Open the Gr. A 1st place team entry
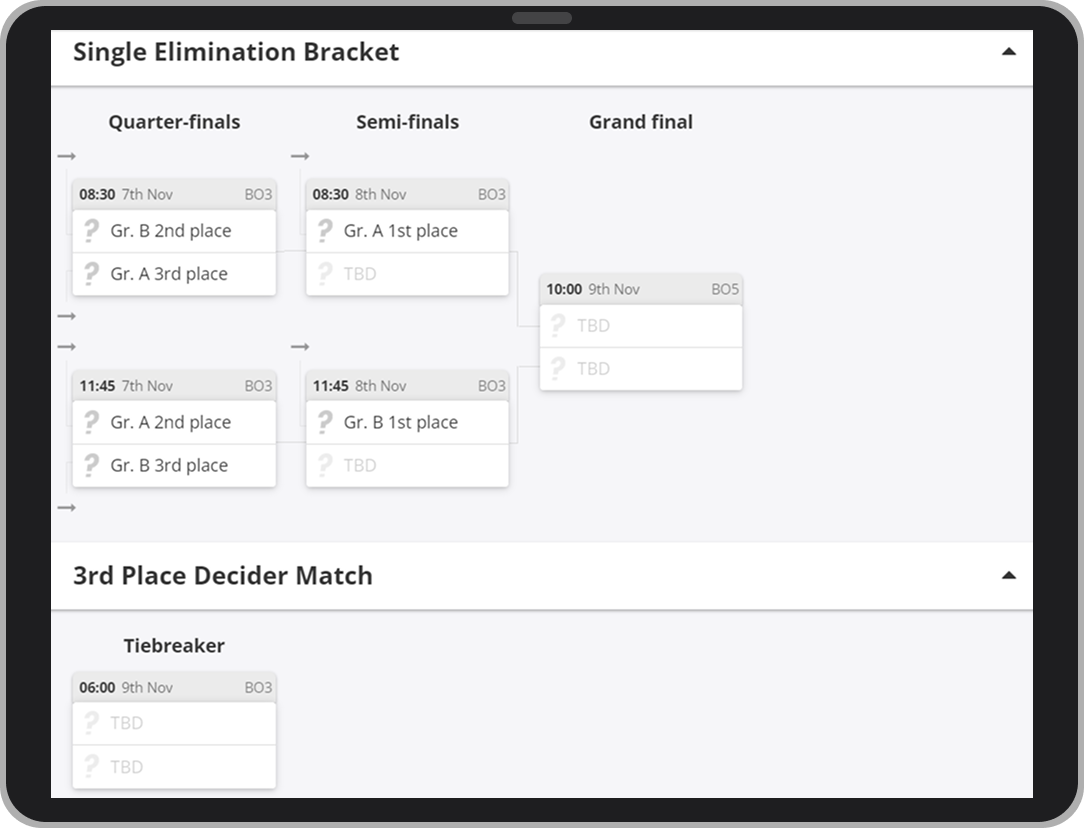This screenshot has height=828, width=1084. (x=401, y=231)
